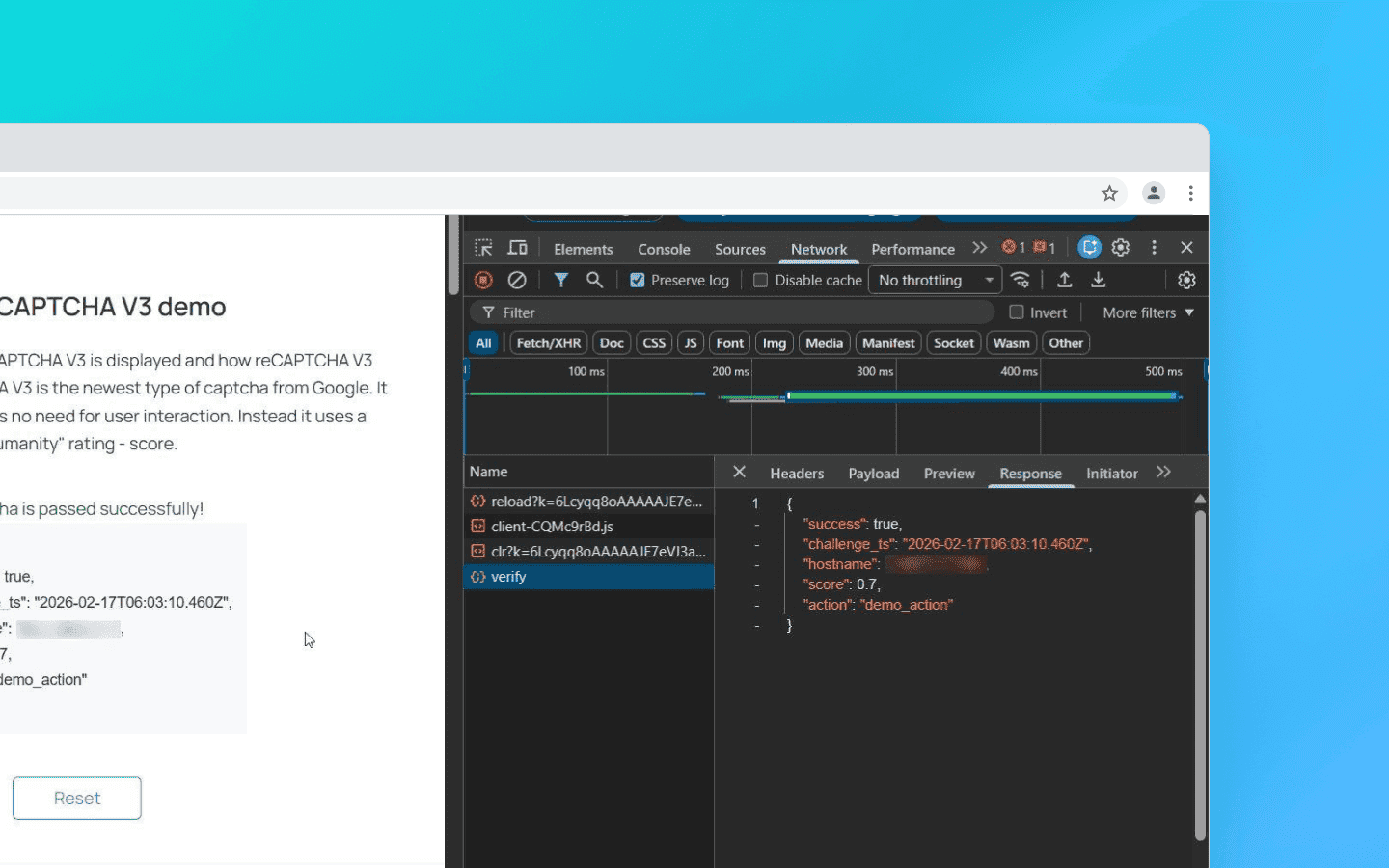Filter by Font requests
1389x868 pixels.
pos(730,343)
